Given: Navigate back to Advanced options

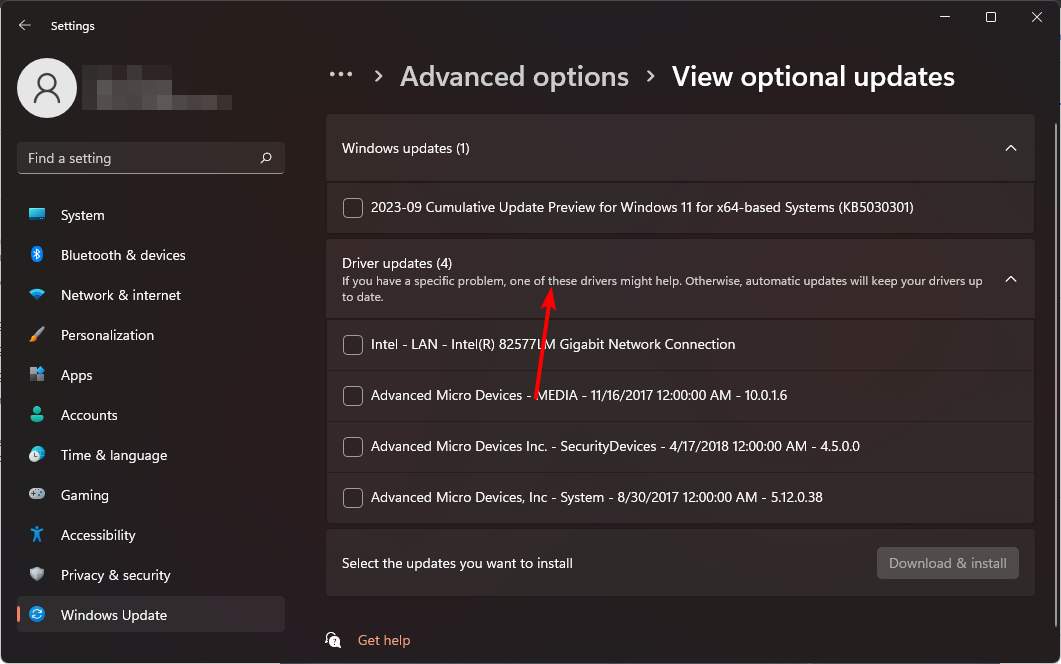Looking at the screenshot, I should (x=514, y=76).
